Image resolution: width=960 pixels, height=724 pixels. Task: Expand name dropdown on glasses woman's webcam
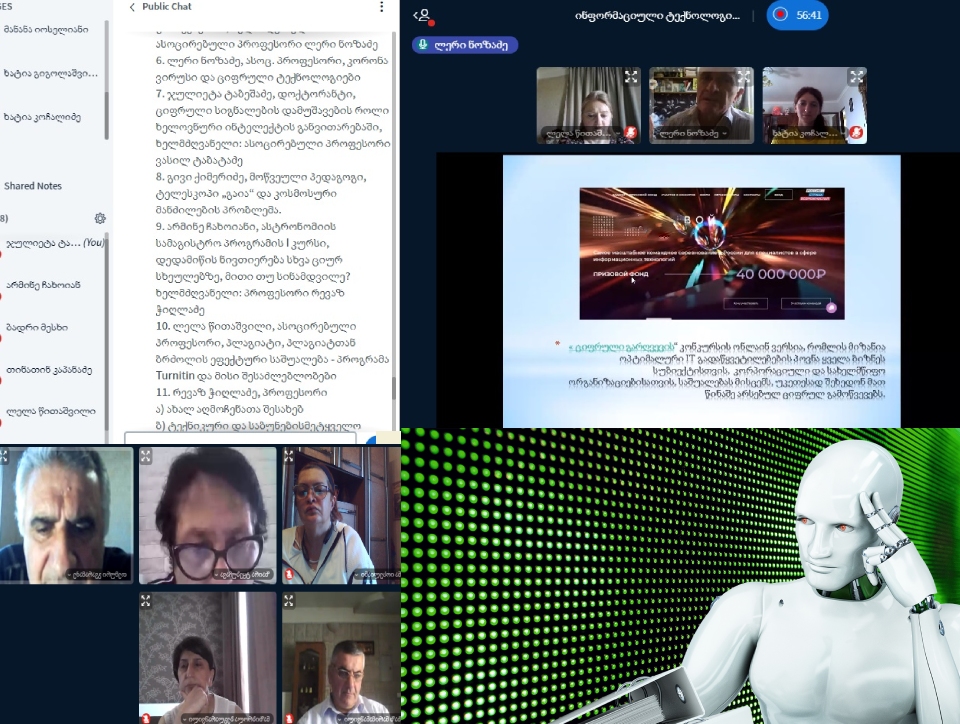point(215,575)
